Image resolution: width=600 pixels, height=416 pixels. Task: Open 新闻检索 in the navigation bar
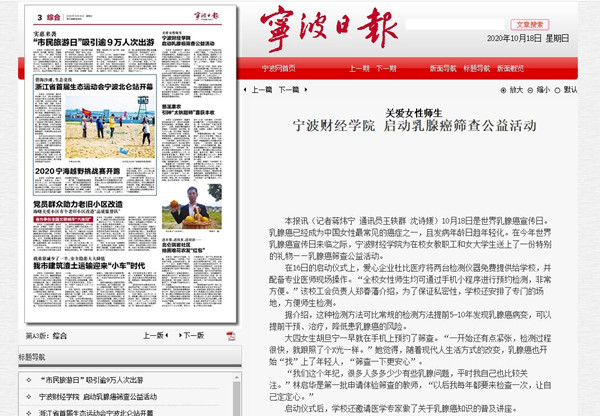coord(508,69)
